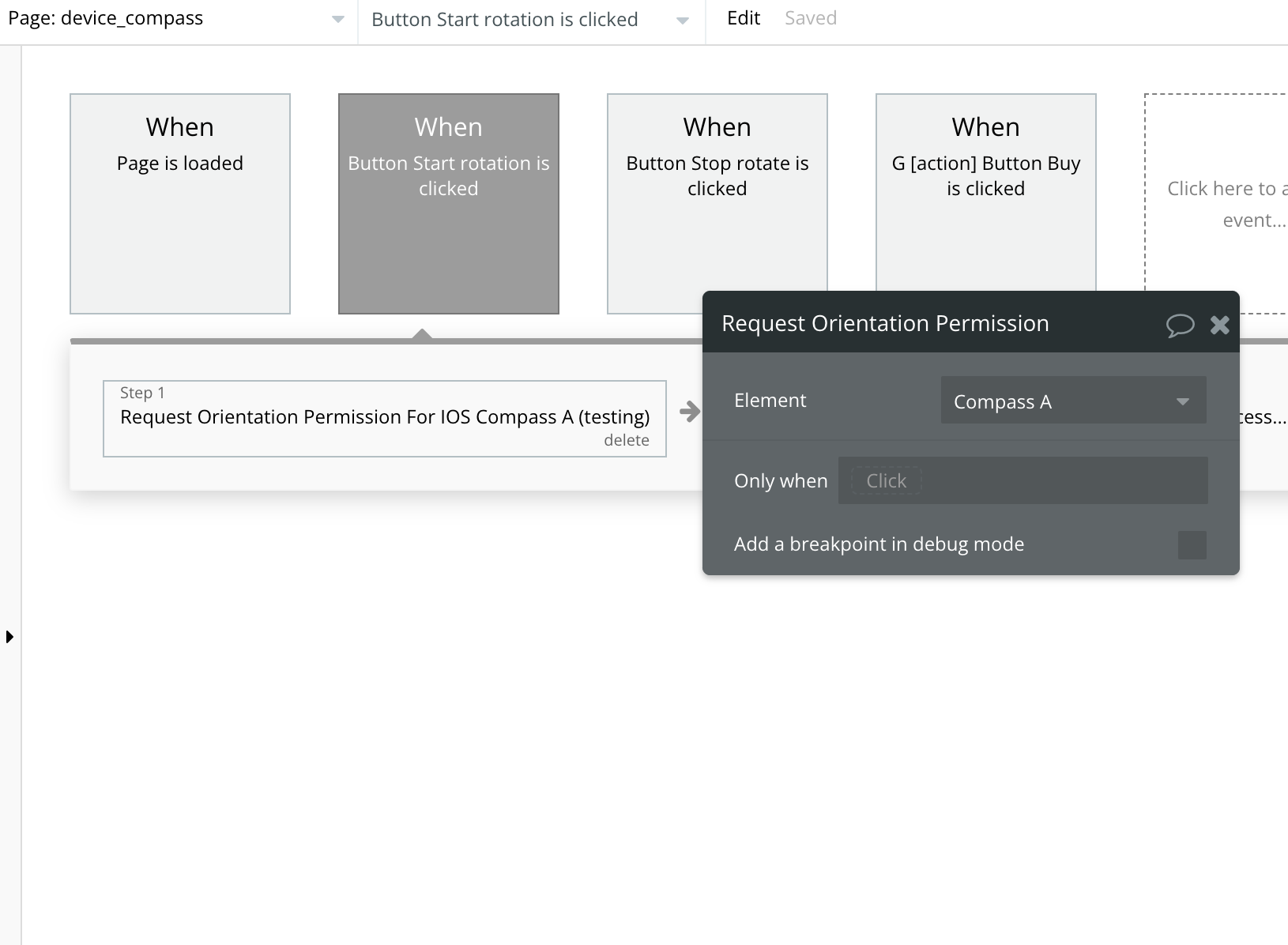Open the Compass A element dropdown
This screenshot has height=945, width=1288.
[x=1072, y=401]
